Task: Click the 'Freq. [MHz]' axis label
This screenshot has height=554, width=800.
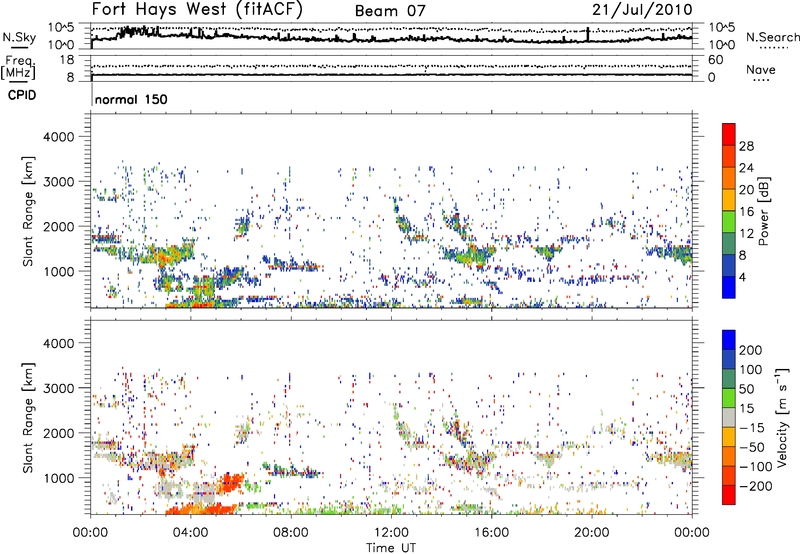Action: (x=19, y=67)
